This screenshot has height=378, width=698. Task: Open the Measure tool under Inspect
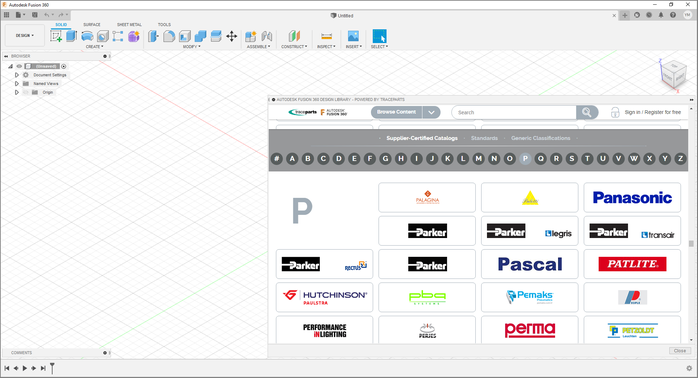pyautogui.click(x=326, y=36)
